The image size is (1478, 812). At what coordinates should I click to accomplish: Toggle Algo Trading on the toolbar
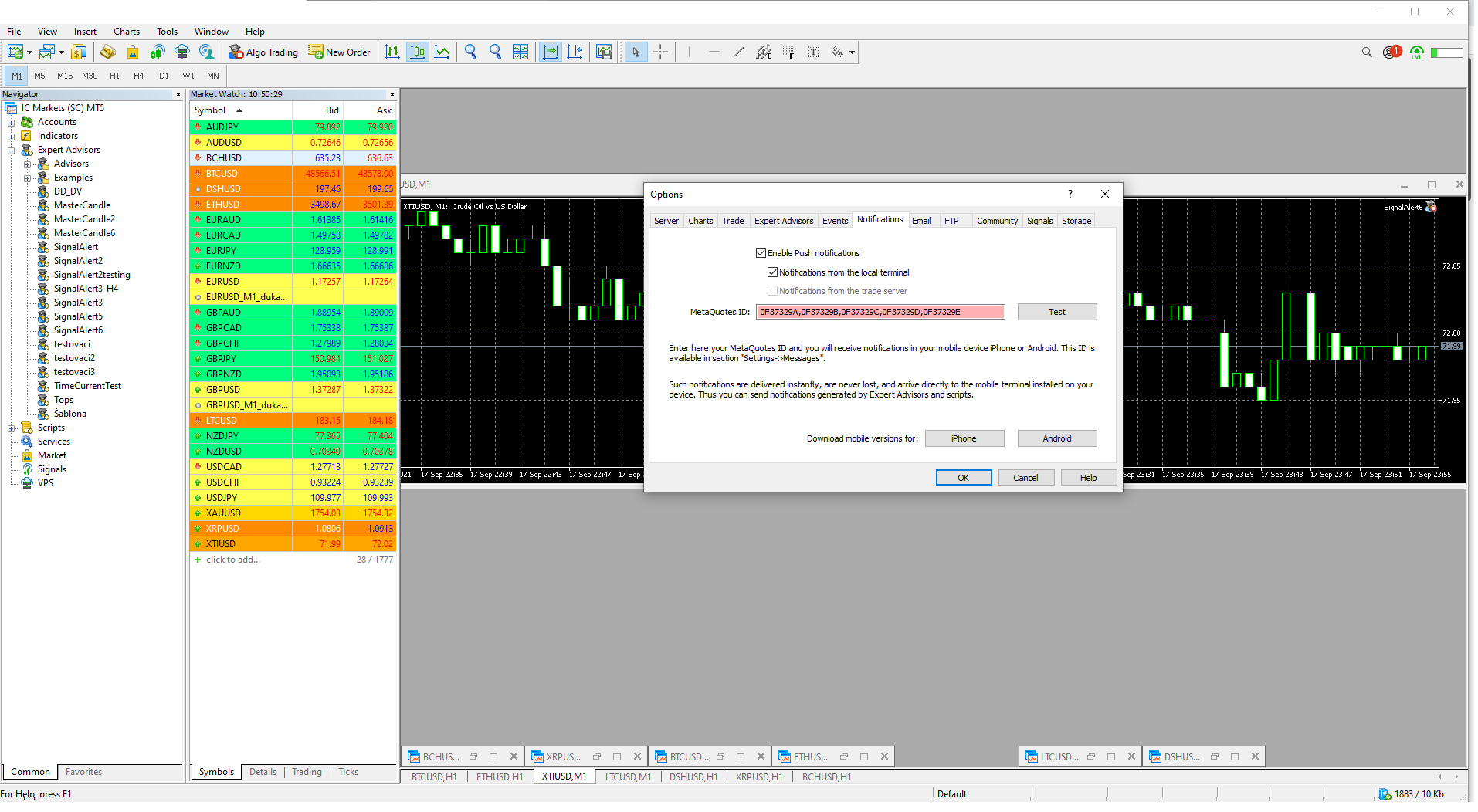point(263,52)
